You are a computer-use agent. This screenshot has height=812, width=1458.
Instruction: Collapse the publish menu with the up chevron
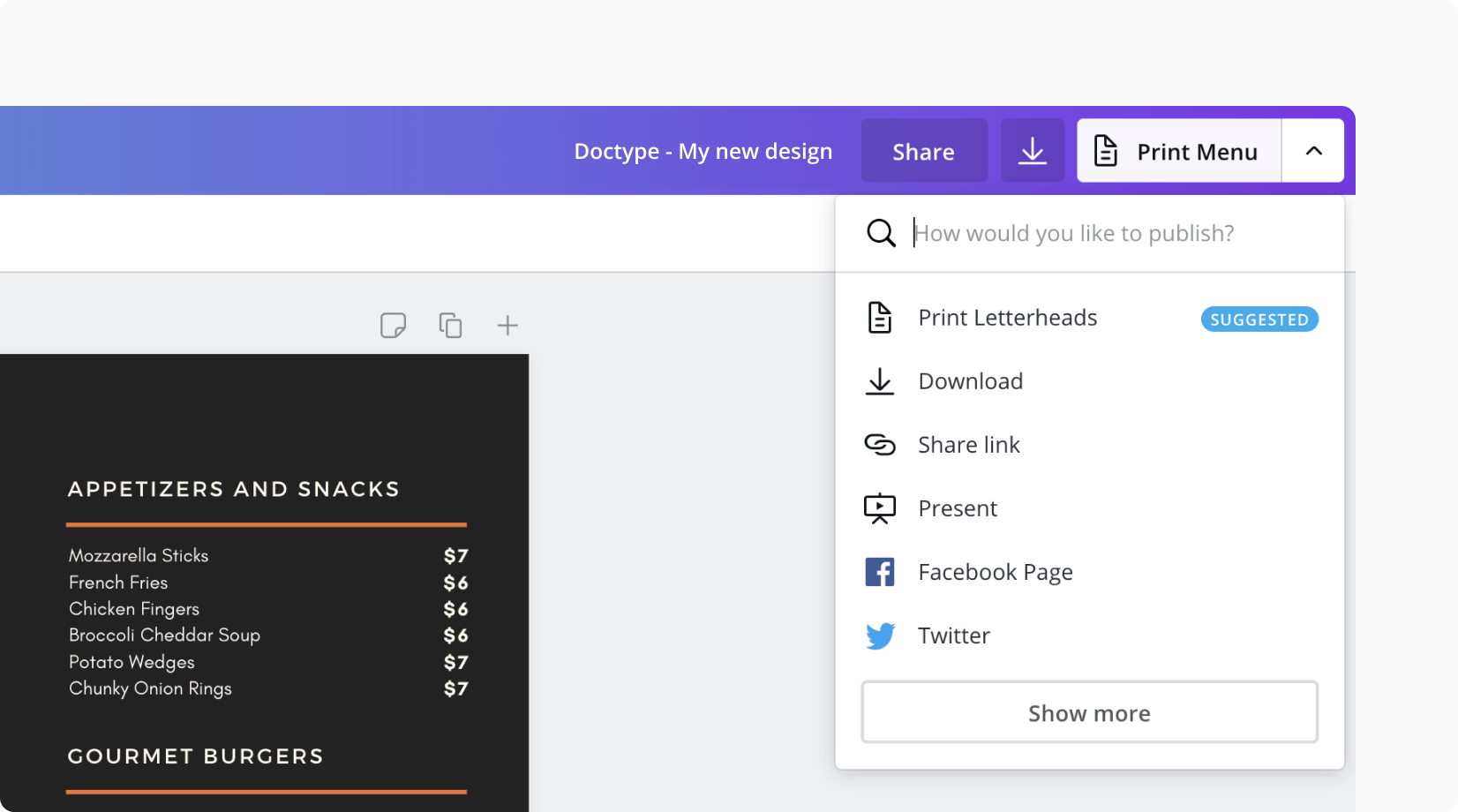pyautogui.click(x=1313, y=150)
